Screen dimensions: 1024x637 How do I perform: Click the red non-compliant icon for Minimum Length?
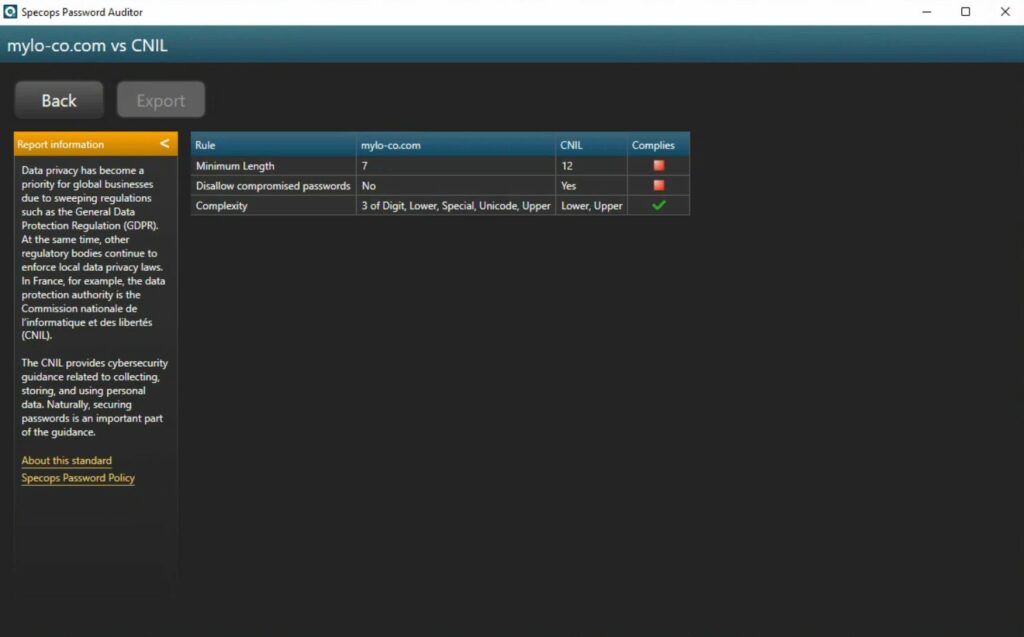tap(659, 166)
